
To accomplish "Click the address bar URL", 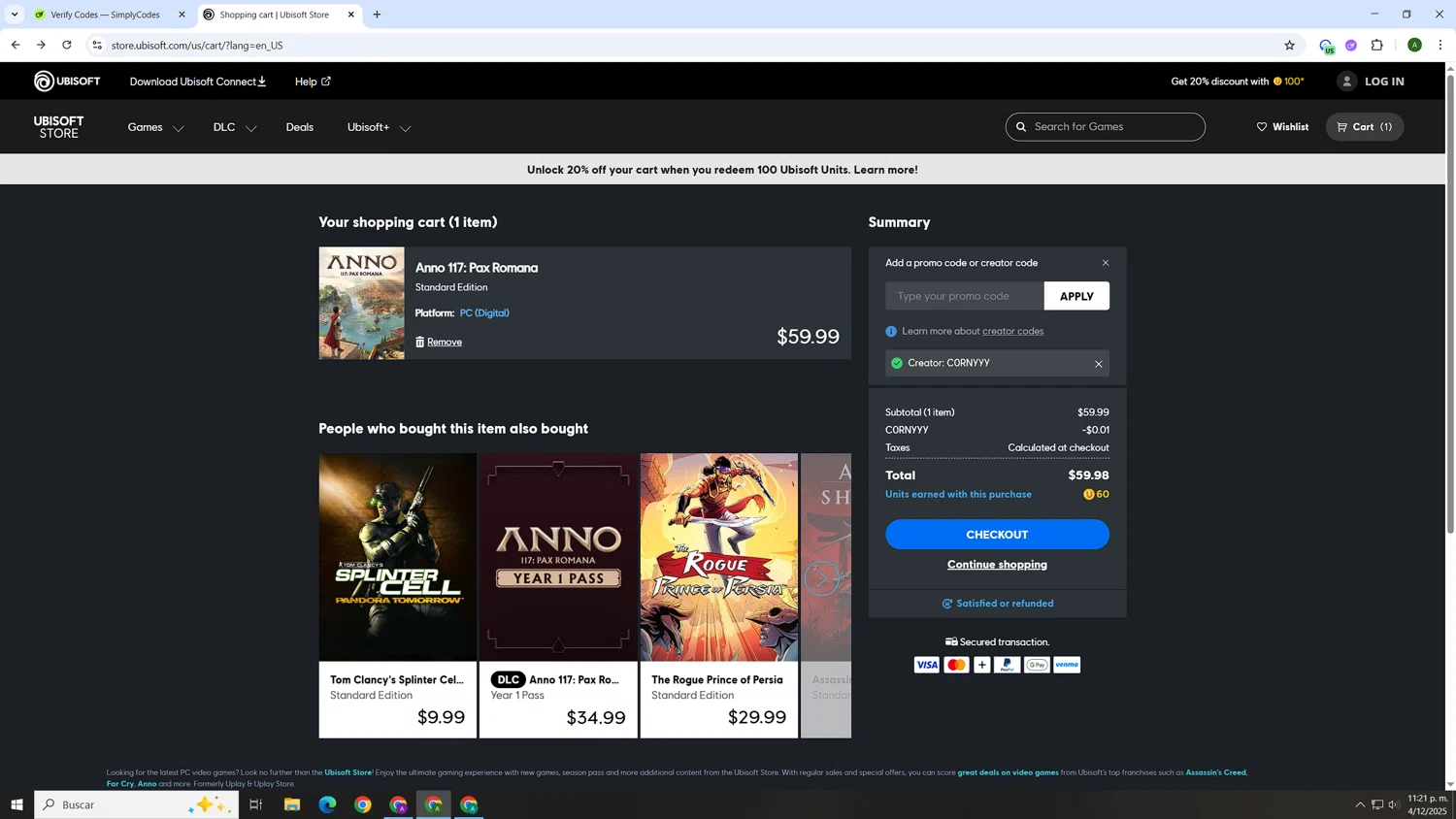I will (x=197, y=46).
